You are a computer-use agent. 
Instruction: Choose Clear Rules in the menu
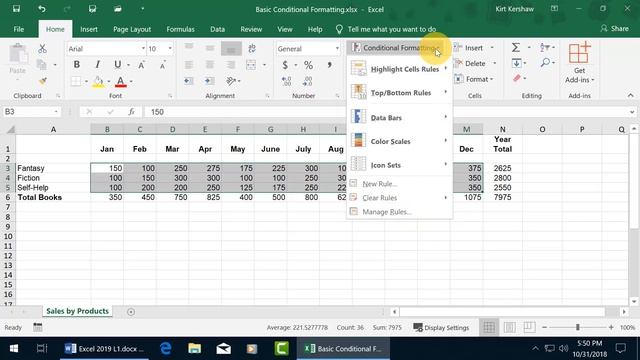click(x=399, y=198)
